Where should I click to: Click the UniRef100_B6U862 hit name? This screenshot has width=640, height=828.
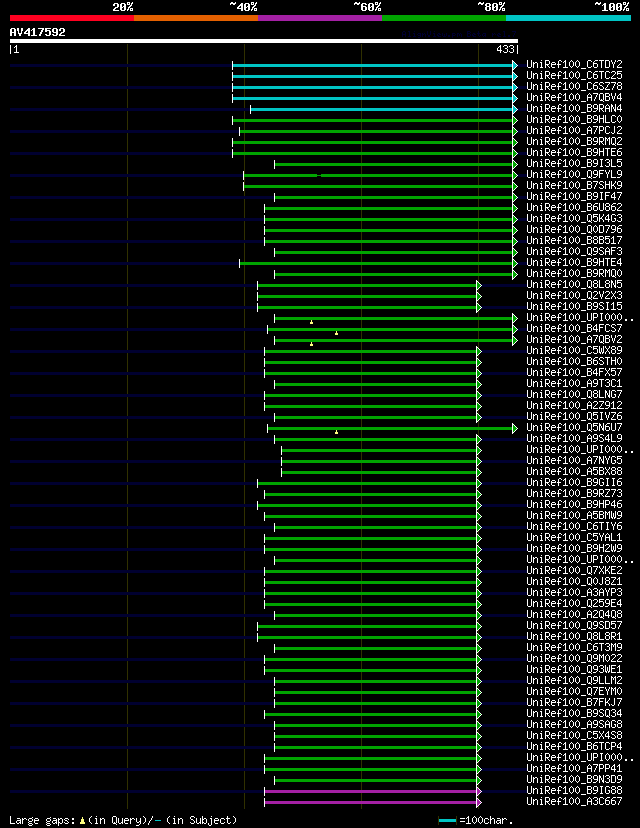pyautogui.click(x=574, y=208)
